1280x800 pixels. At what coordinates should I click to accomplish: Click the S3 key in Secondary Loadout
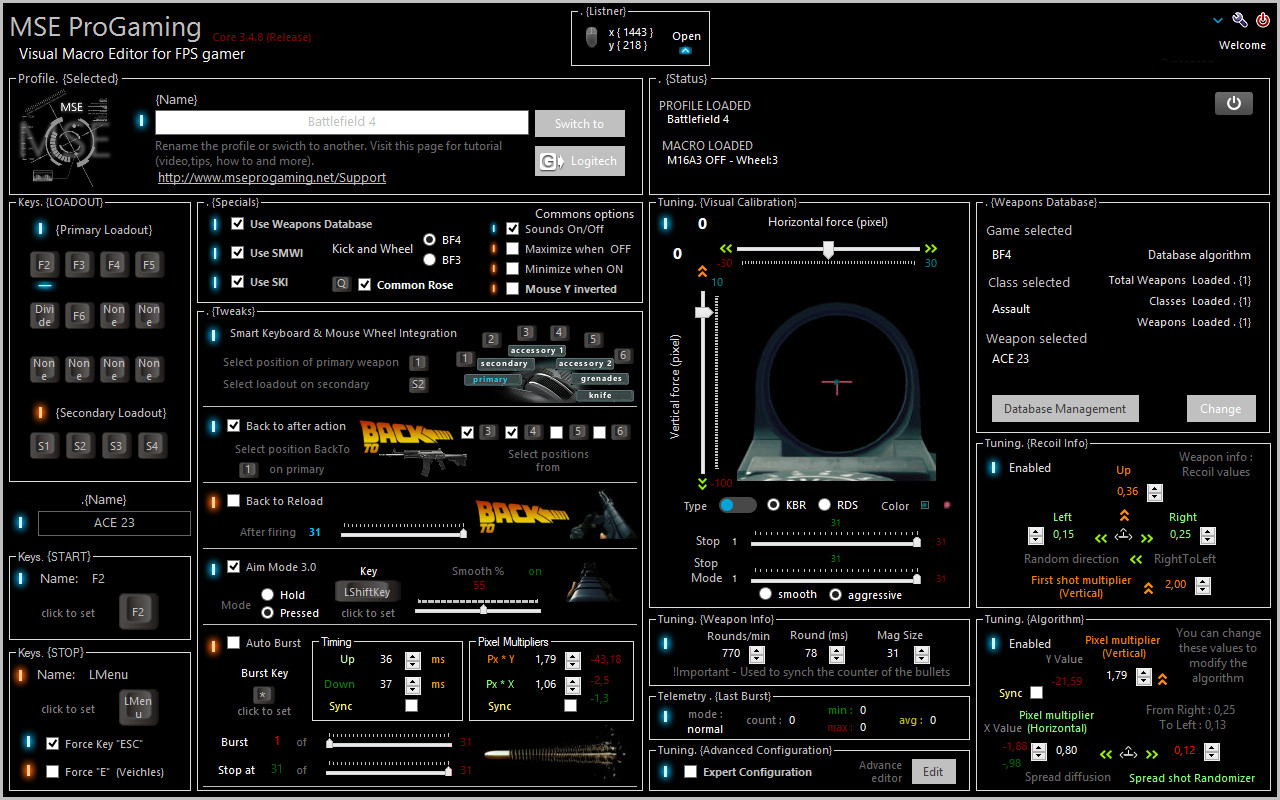click(115, 446)
